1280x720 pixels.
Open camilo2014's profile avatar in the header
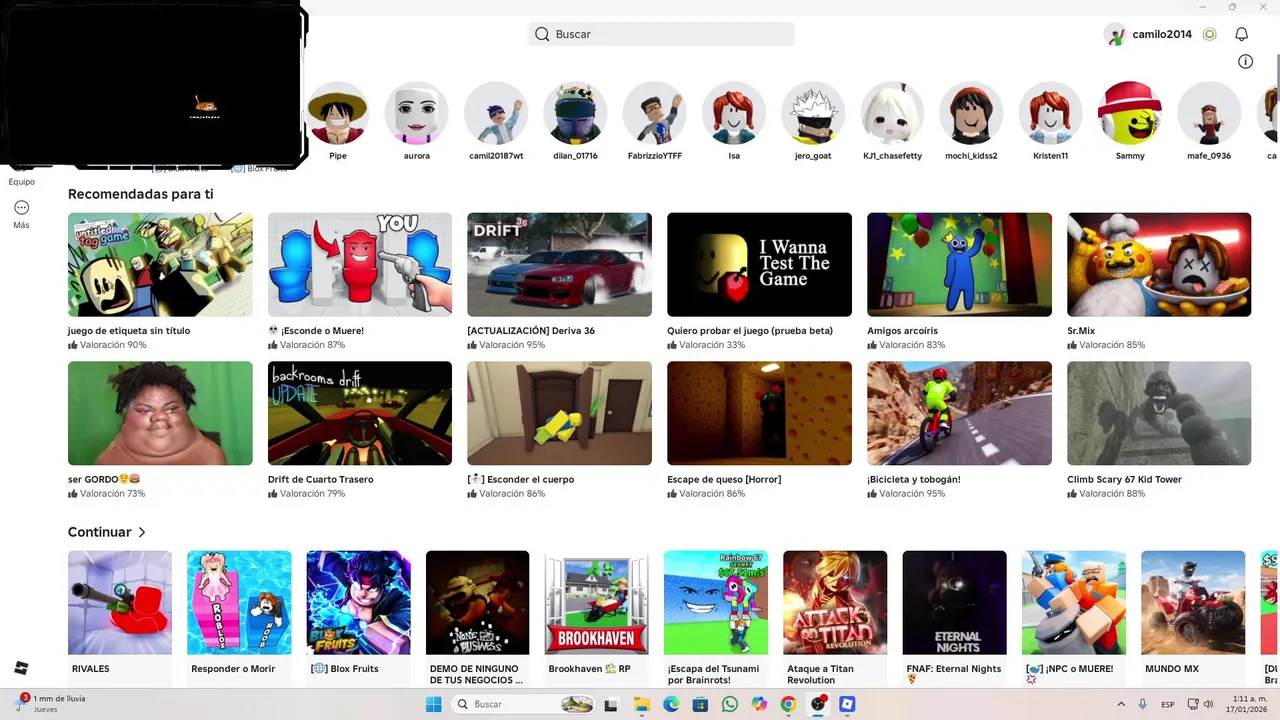click(x=1115, y=34)
